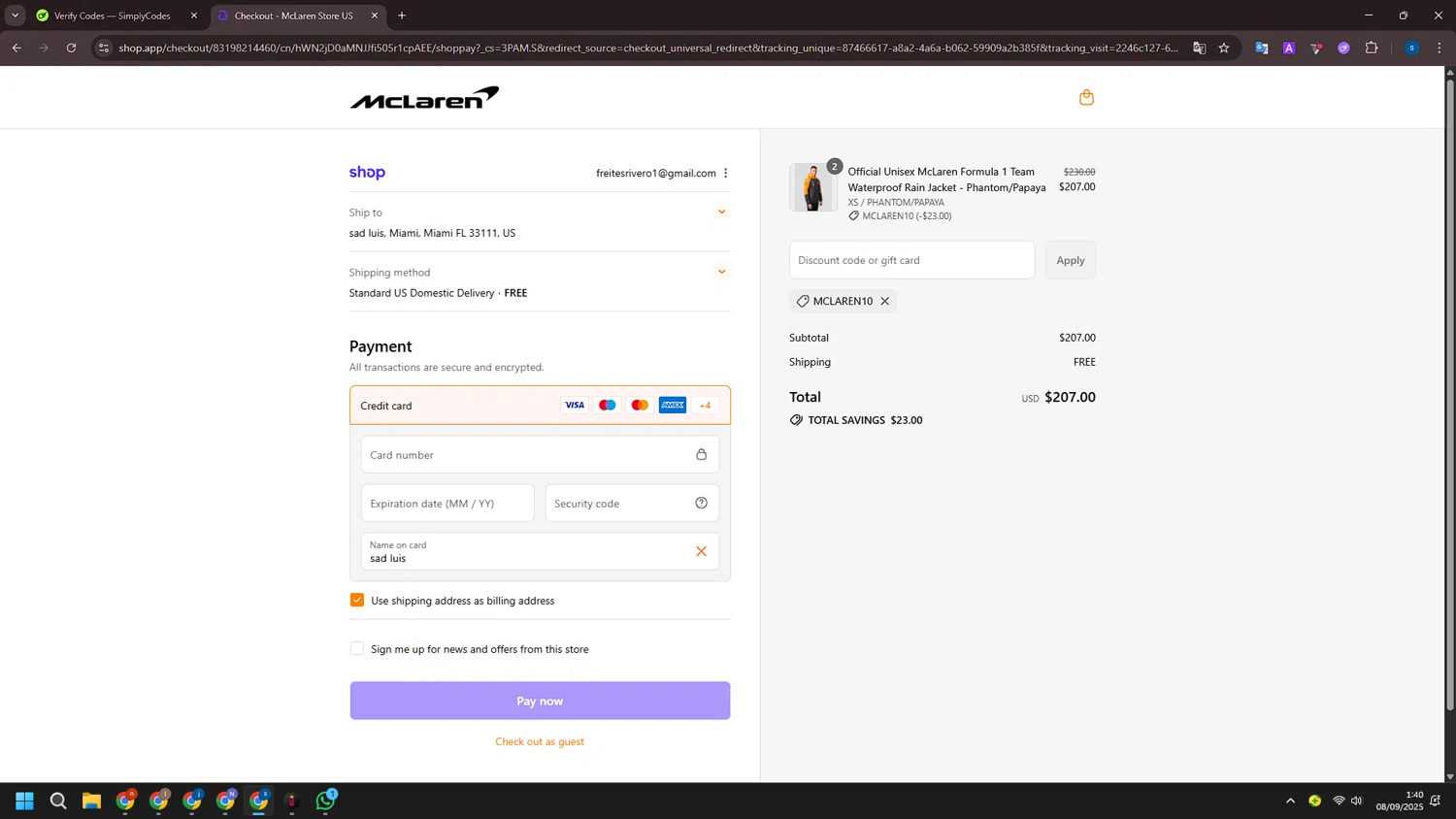Focus the Card number field
Image resolution: width=1456 pixels, height=819 pixels.
540,454
